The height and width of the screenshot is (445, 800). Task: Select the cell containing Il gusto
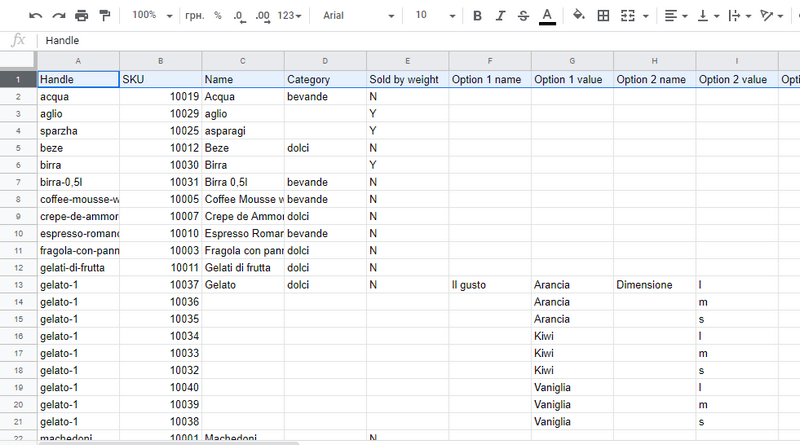[x=490, y=285]
